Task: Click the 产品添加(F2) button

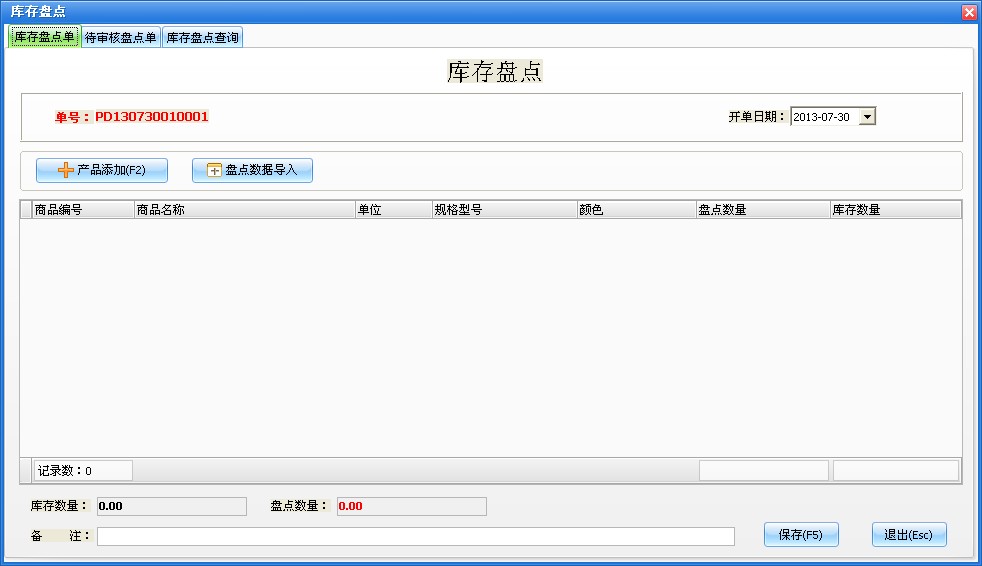Action: point(102,170)
